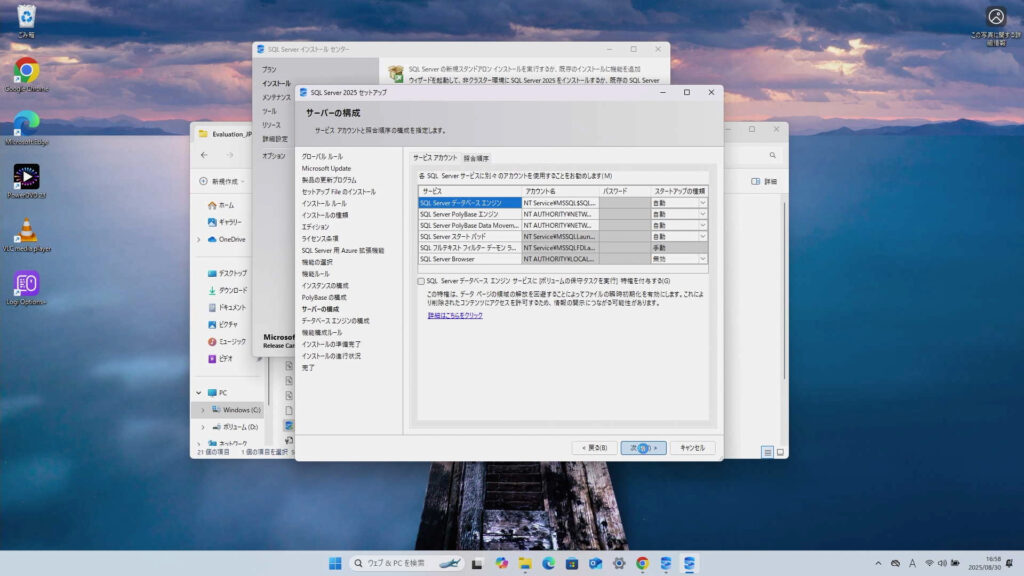Select メンテナンス in the Install Center sidebar
The width and height of the screenshot is (1024, 576).
coord(276,97)
